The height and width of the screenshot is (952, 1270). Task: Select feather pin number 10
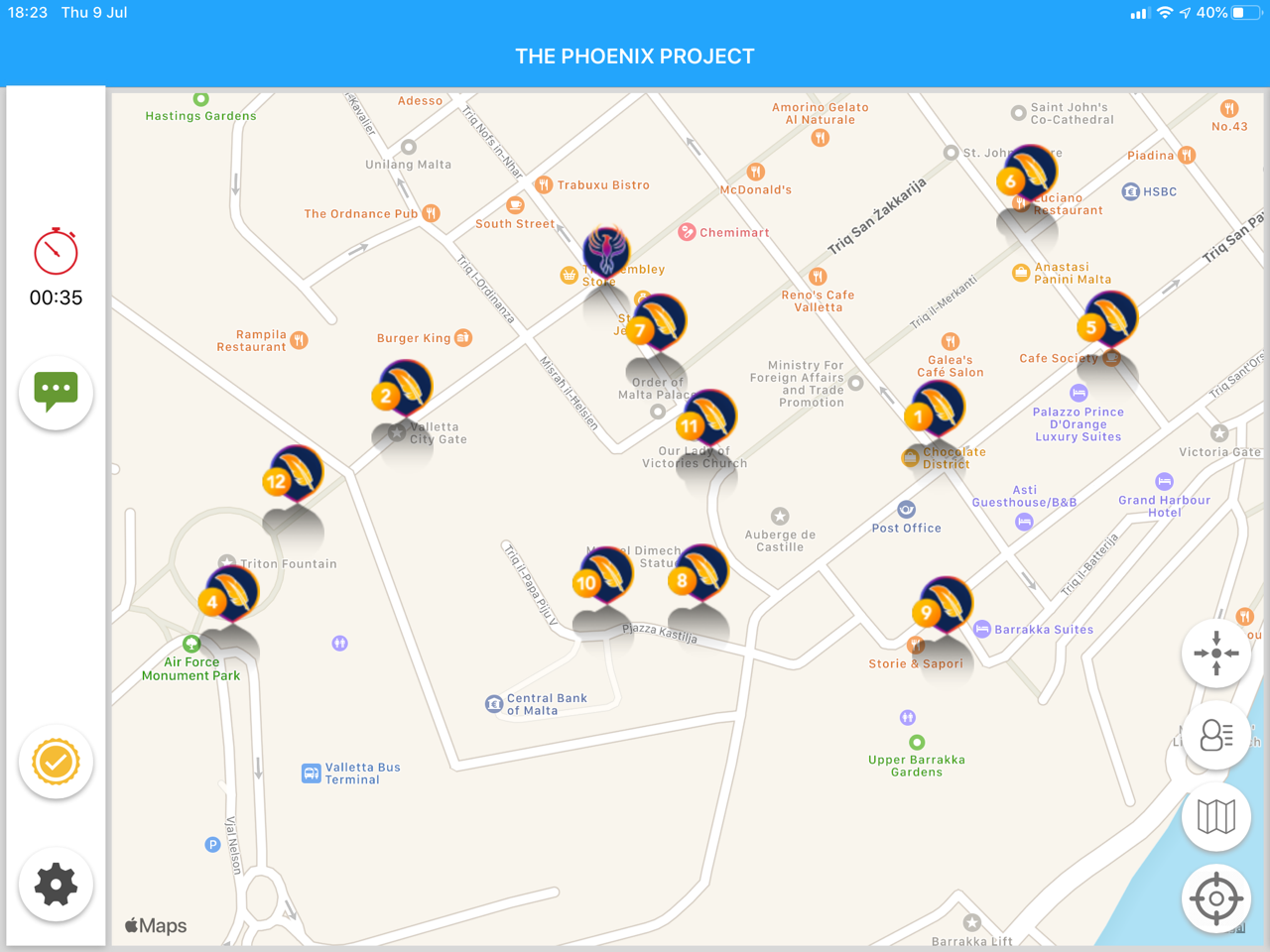click(x=602, y=575)
